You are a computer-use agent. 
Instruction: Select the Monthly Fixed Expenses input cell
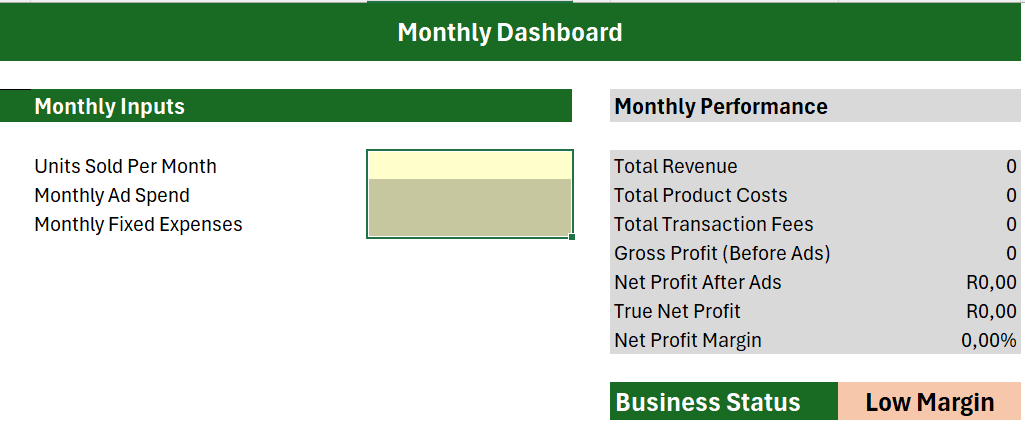click(469, 223)
